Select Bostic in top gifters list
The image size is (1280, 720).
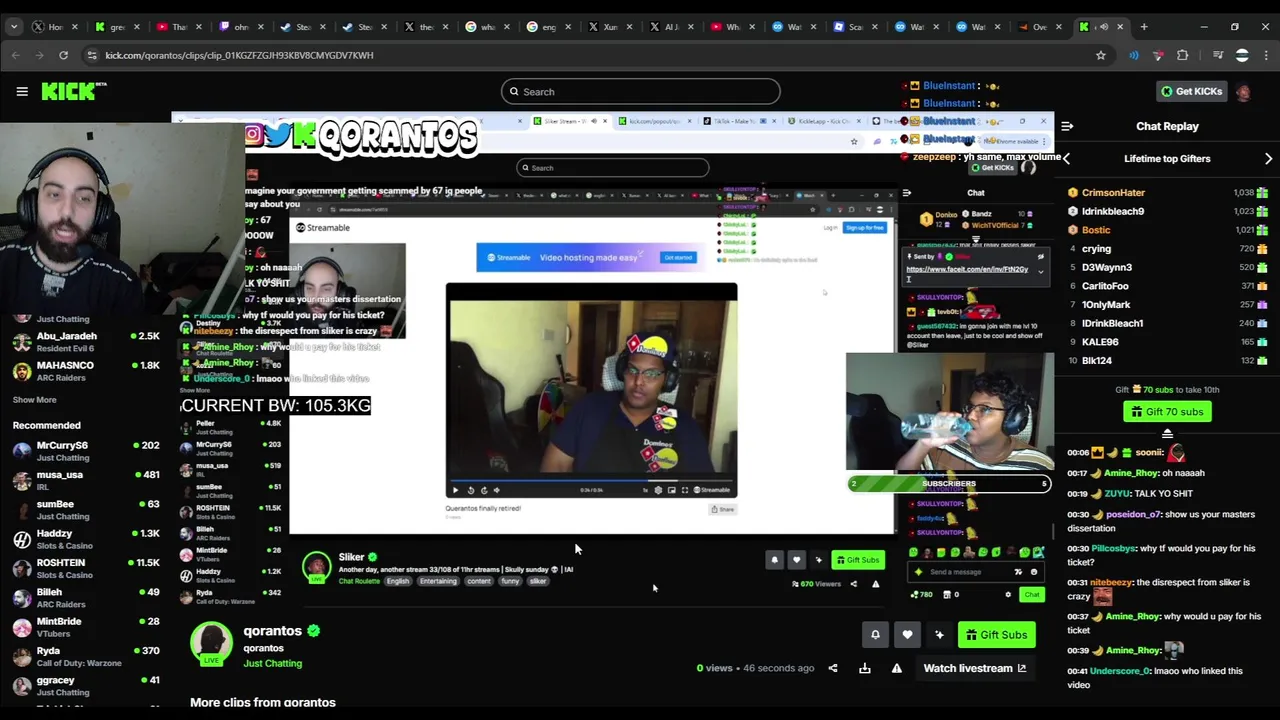tap(1096, 230)
